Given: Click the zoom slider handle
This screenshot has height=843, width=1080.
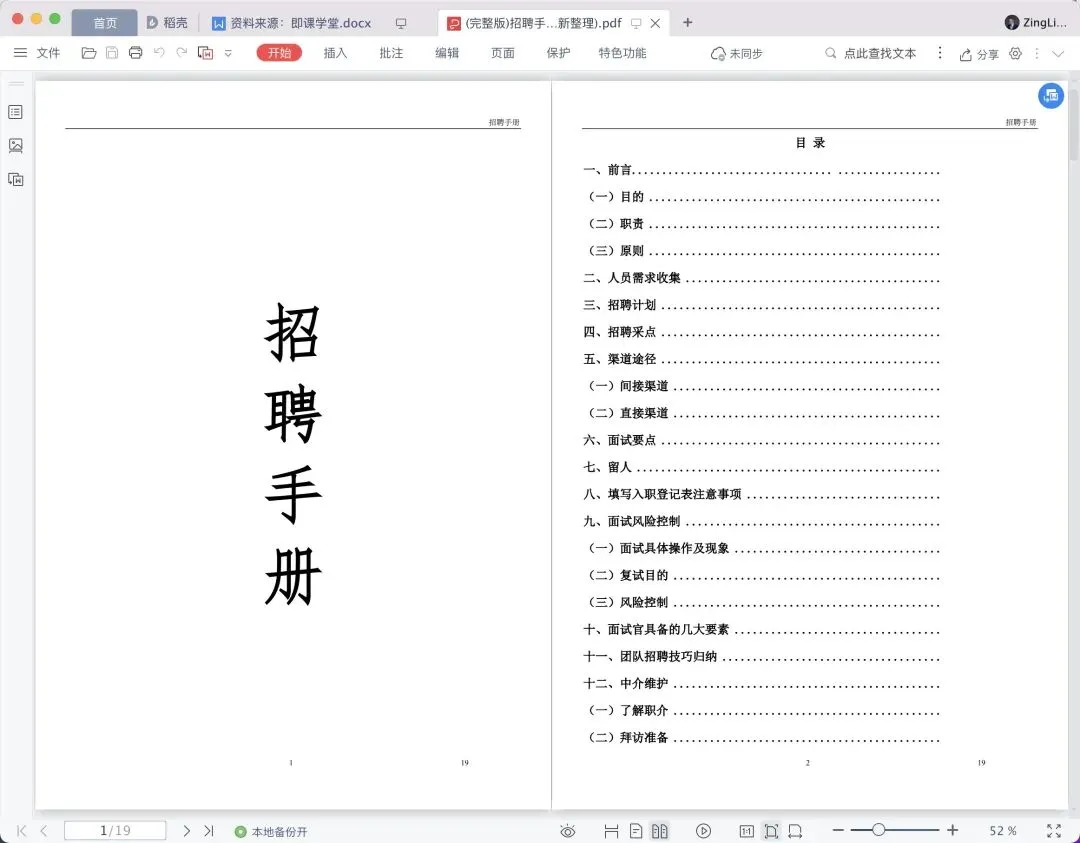Looking at the screenshot, I should click(878, 830).
